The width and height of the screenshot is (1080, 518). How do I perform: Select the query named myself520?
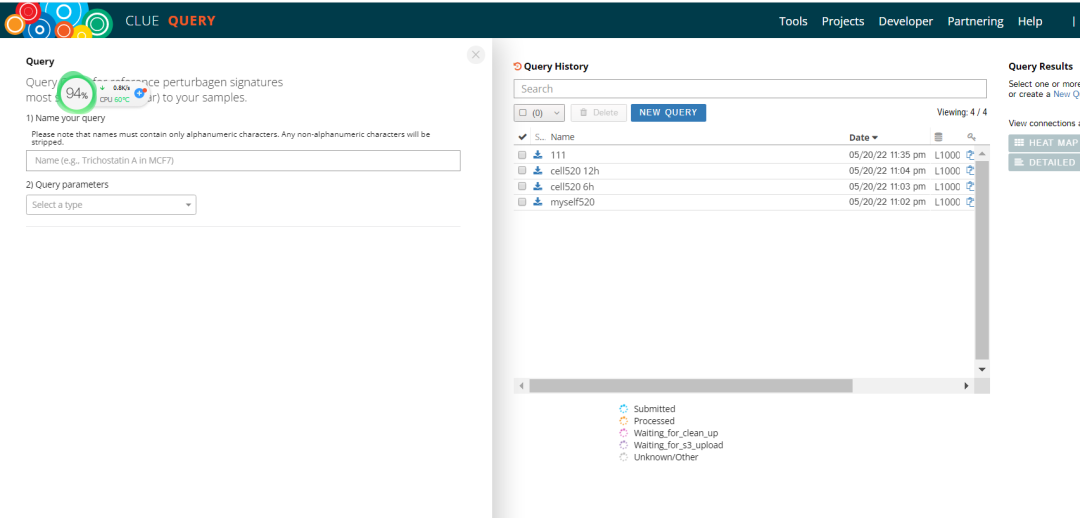pyautogui.click(x=572, y=202)
